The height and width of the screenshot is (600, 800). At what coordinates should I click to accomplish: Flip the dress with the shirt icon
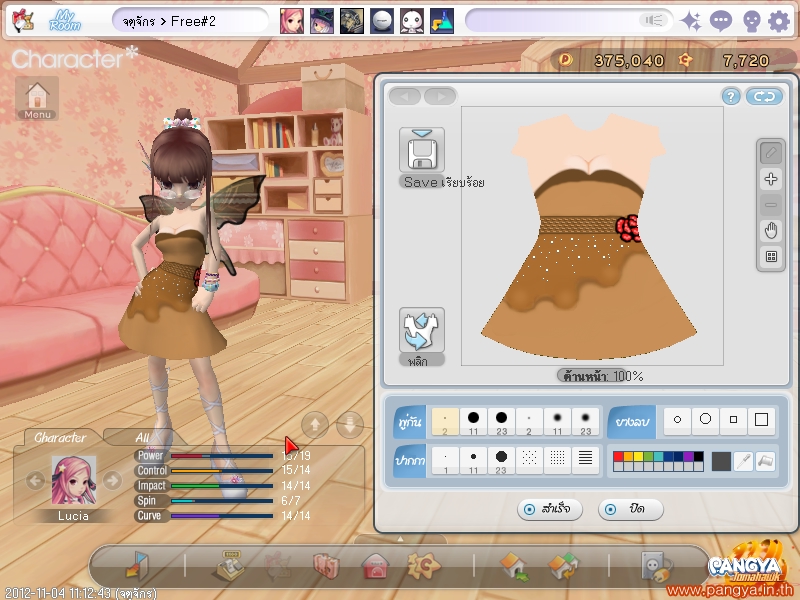tap(421, 330)
